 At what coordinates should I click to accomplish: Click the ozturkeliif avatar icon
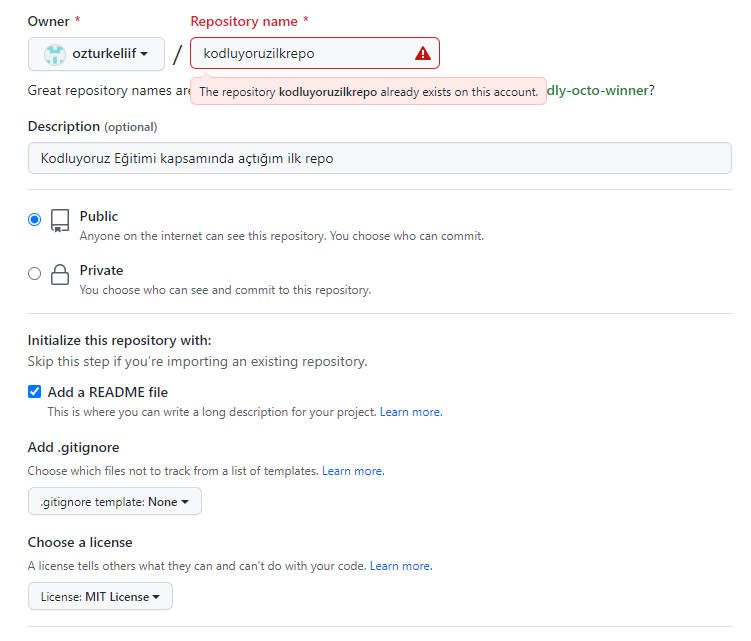(x=55, y=54)
